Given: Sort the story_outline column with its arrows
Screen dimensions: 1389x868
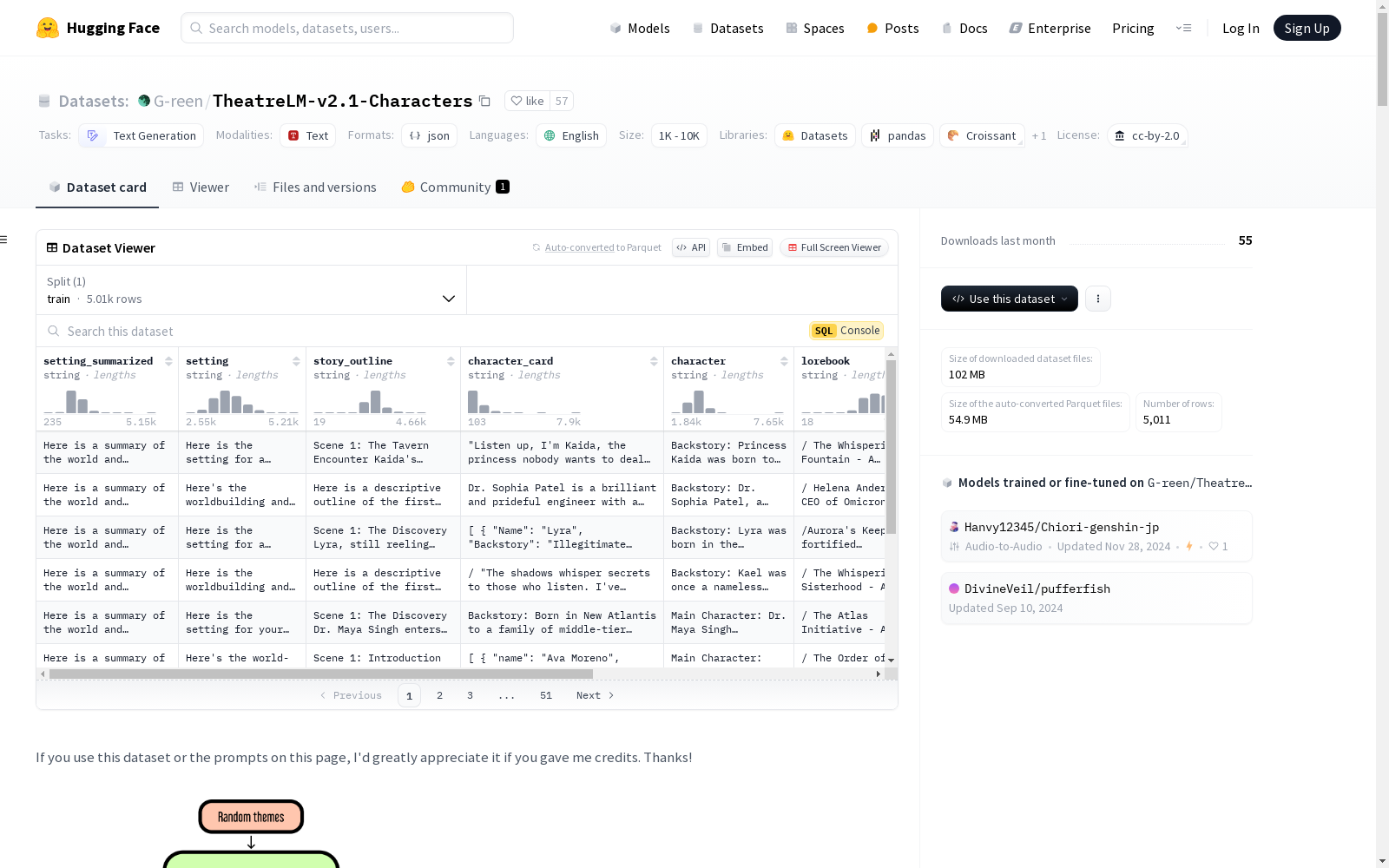Looking at the screenshot, I should [451, 361].
